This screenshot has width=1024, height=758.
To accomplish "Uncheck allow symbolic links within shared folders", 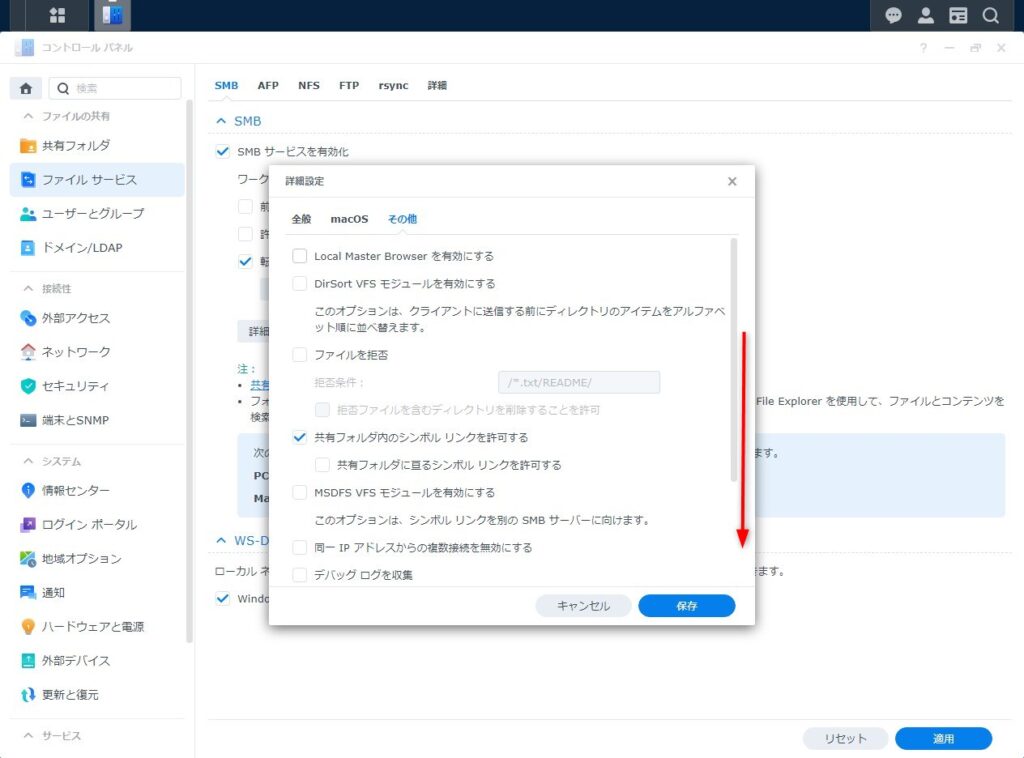I will (300, 438).
